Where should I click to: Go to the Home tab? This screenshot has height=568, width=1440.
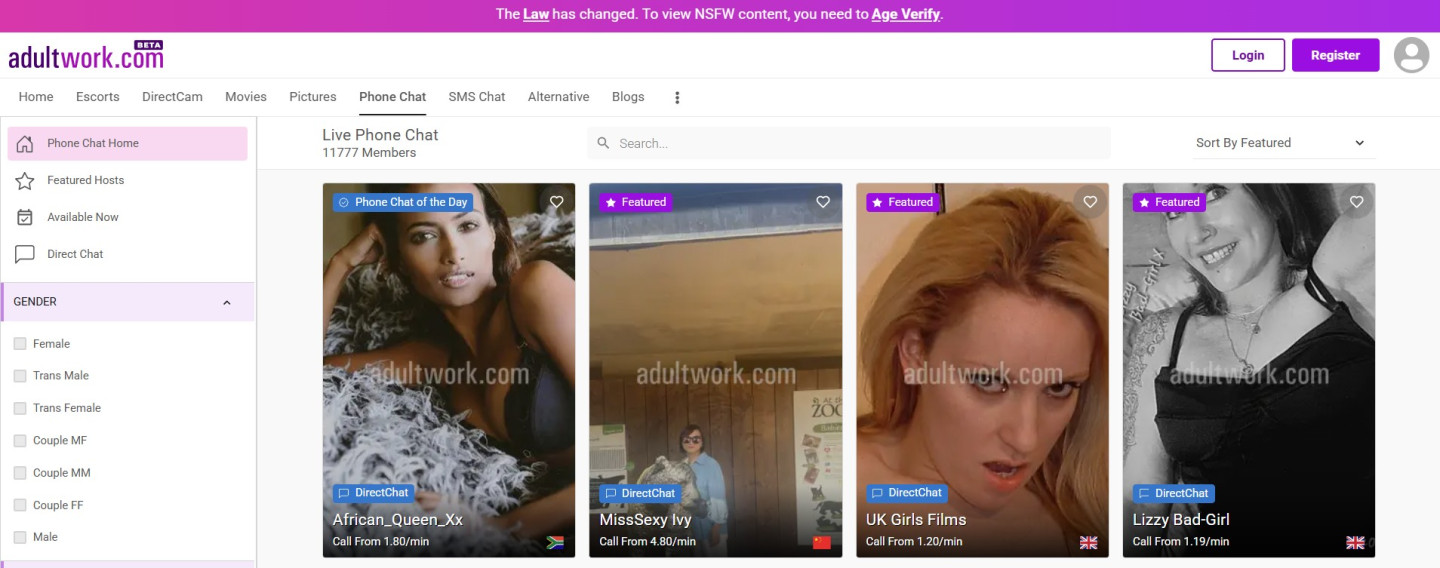tap(36, 97)
